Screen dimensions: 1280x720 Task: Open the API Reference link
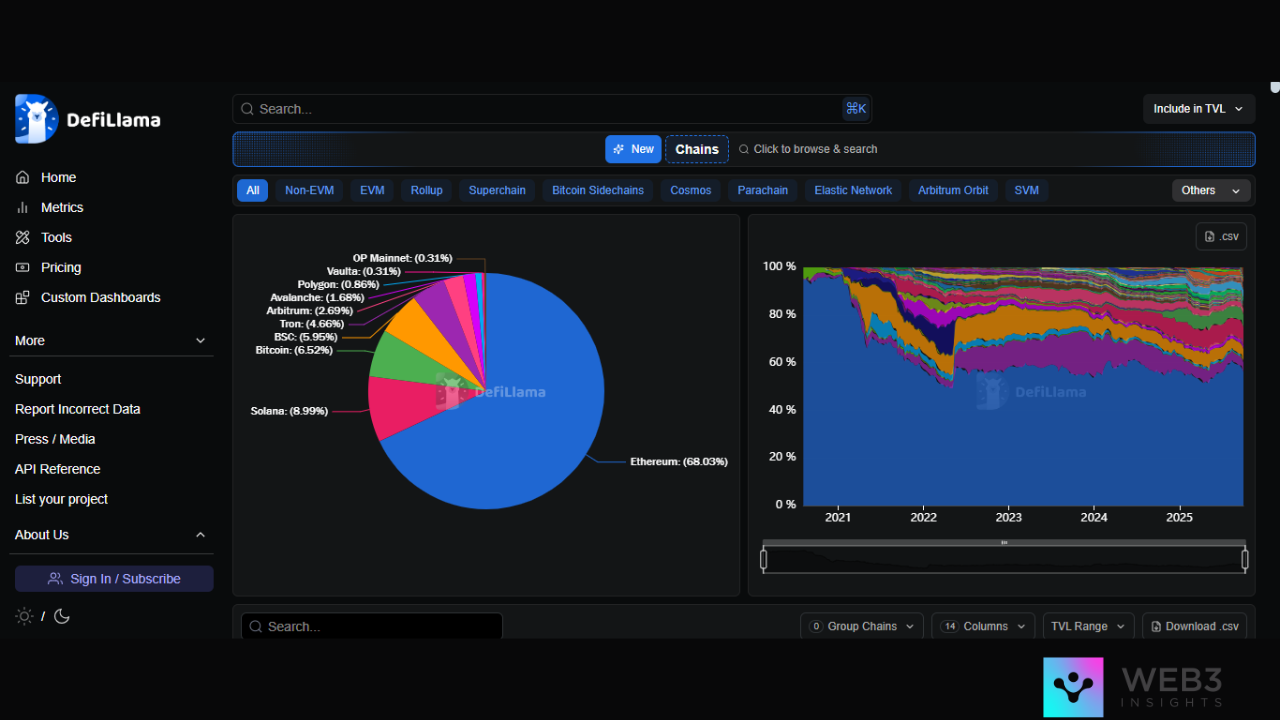57,469
